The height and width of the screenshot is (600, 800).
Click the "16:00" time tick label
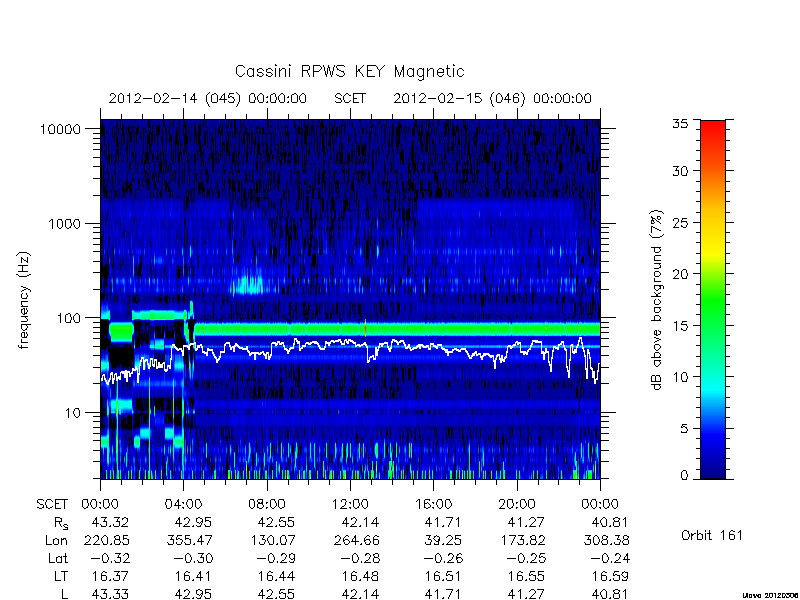434,505
